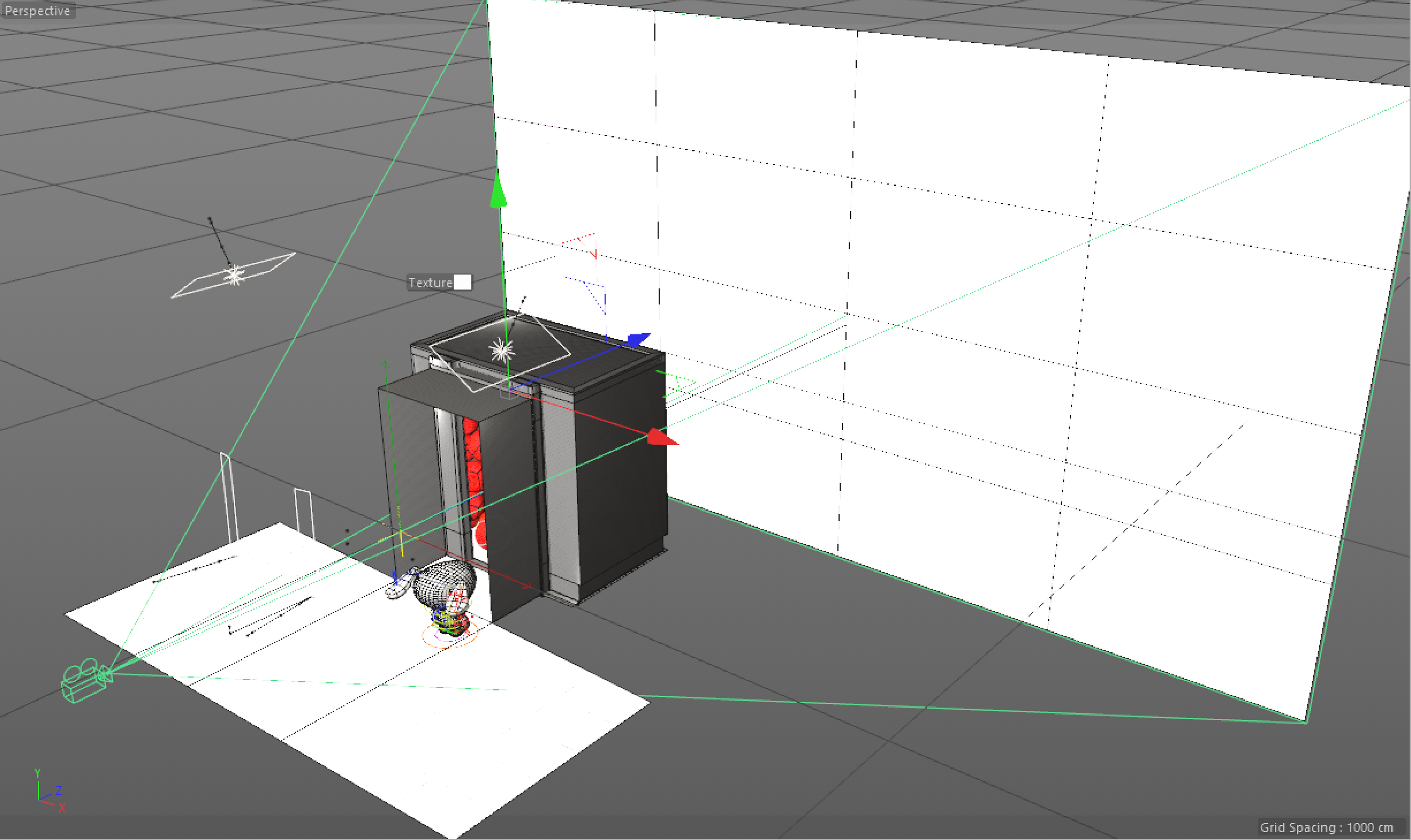
Task: Click the Texture label in the viewport
Action: coord(430,283)
